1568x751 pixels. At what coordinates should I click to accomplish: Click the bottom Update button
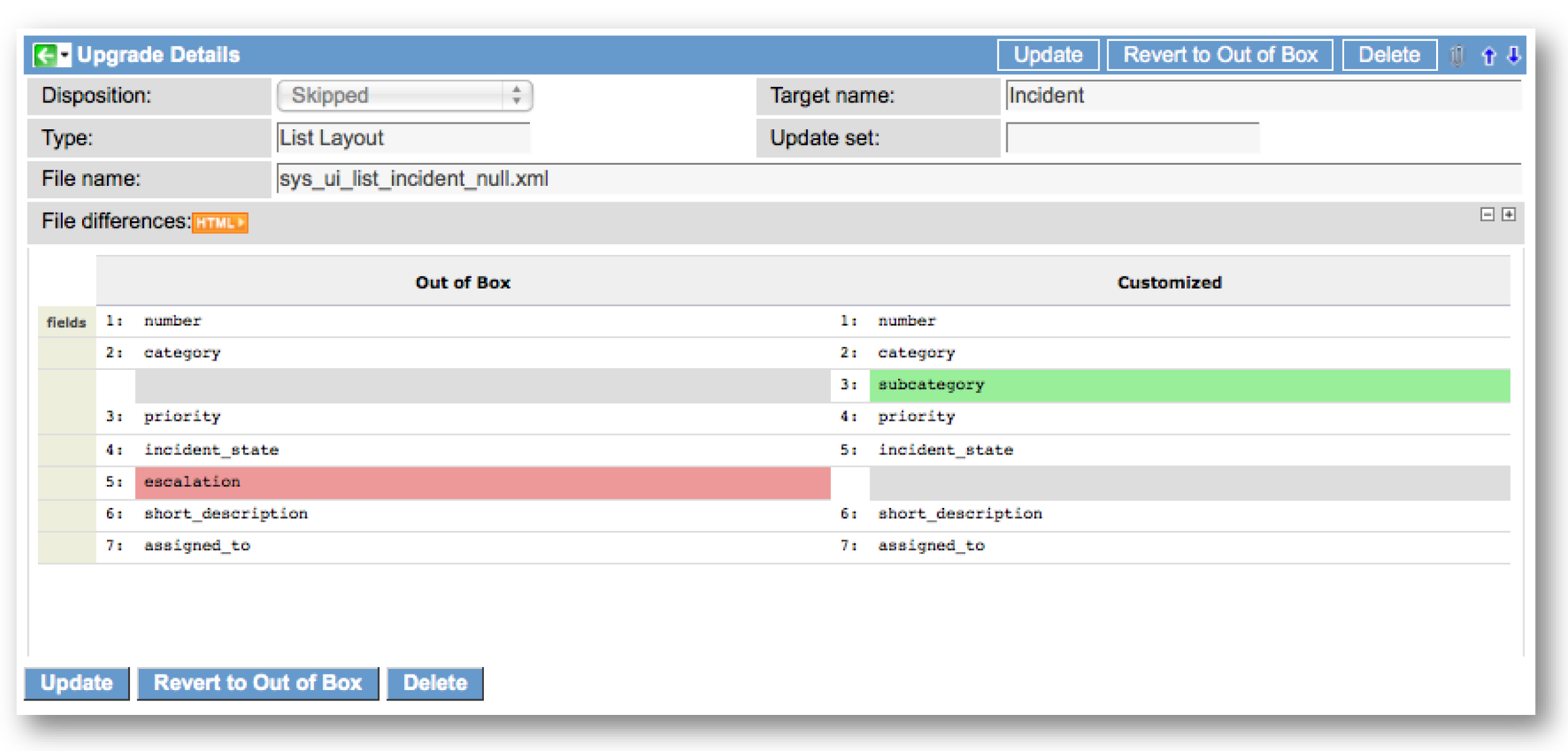[x=77, y=683]
